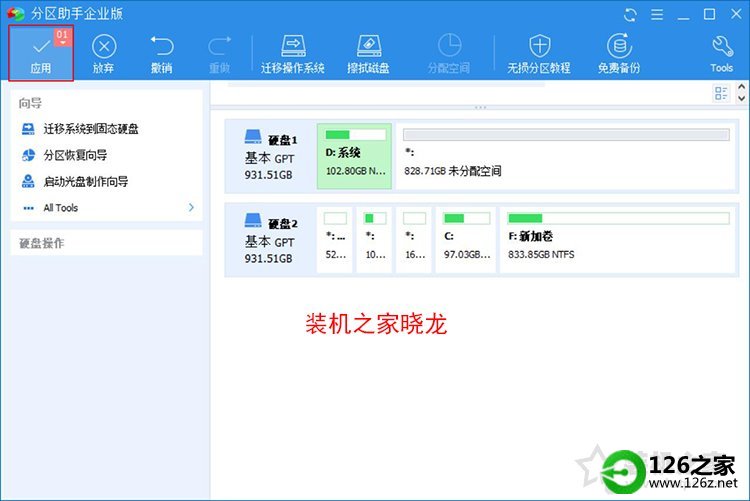Close the 分区助手企业版 window
750x501 pixels.
pos(737,14)
